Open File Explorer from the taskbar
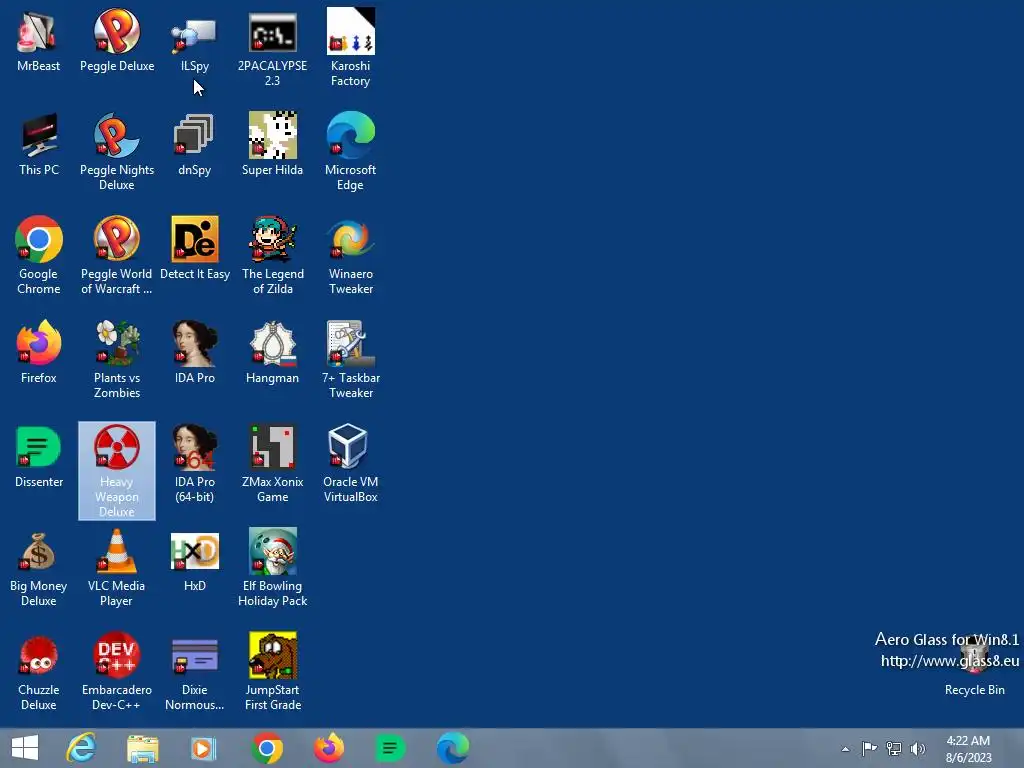1024x768 pixels. point(142,748)
